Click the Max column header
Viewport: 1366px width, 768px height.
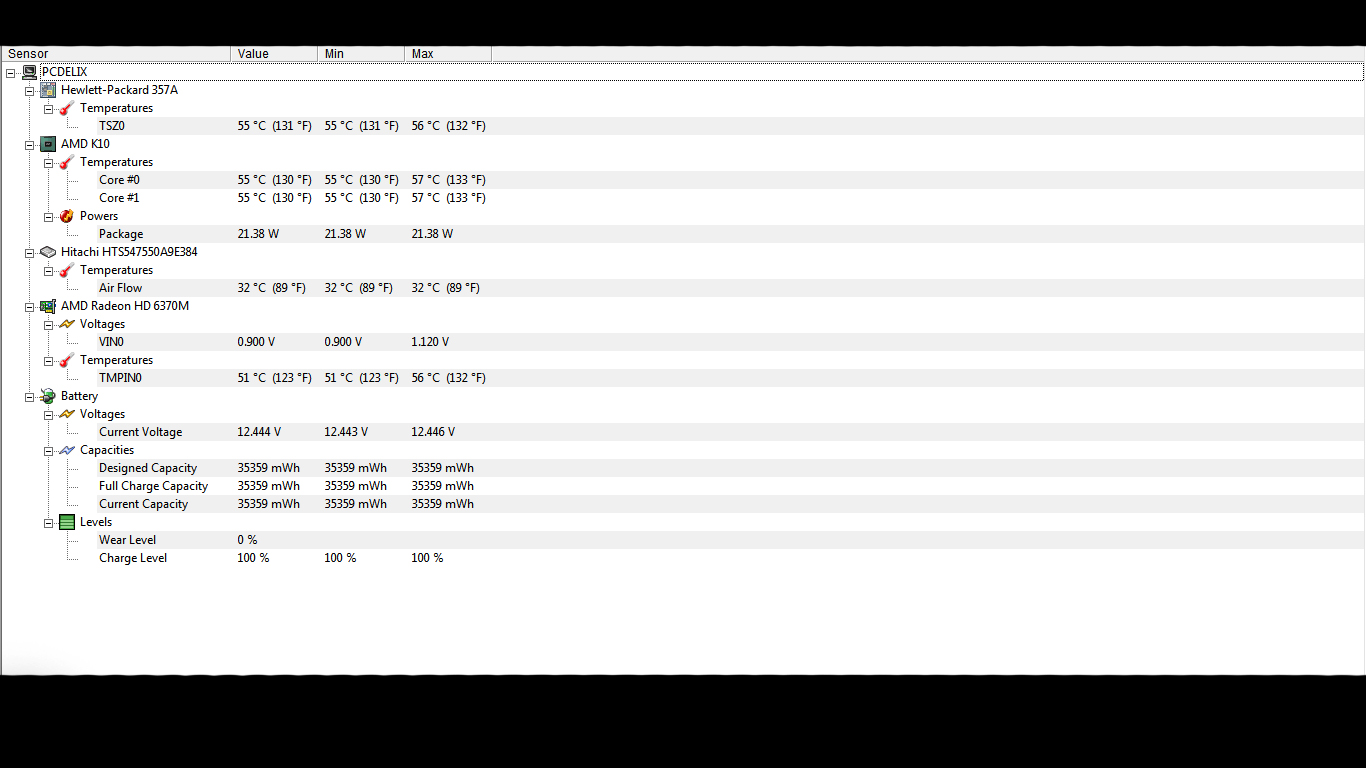[x=448, y=54]
